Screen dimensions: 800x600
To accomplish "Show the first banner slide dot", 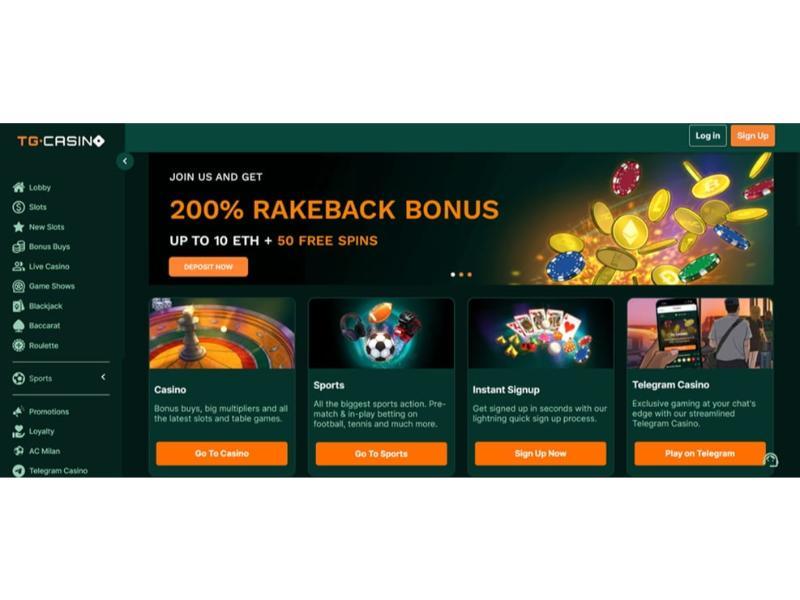I will coord(453,274).
